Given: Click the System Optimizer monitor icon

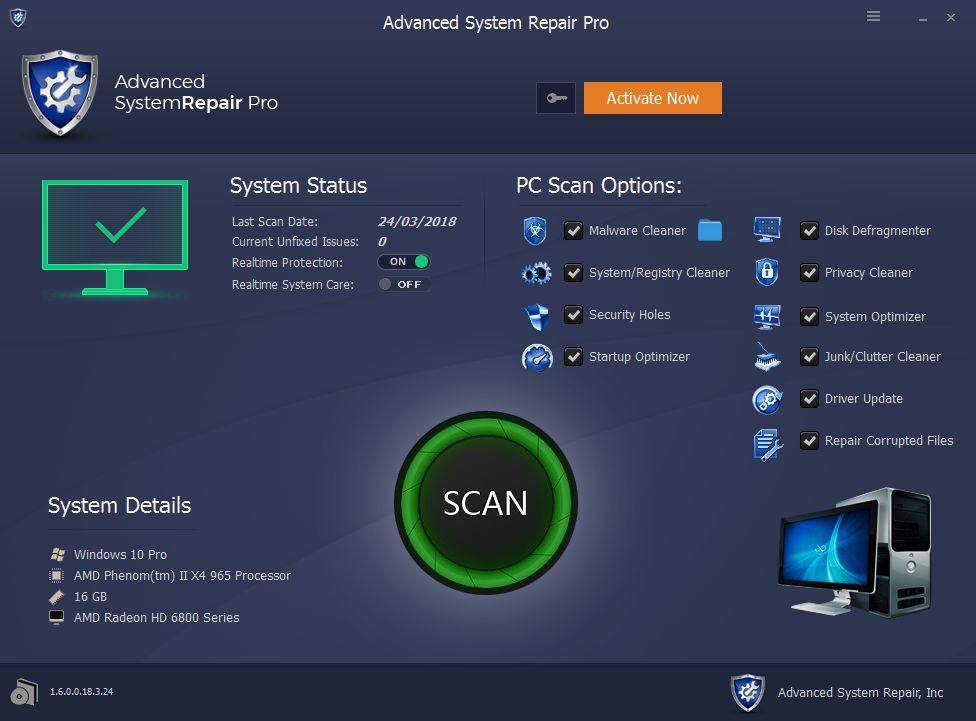Looking at the screenshot, I should (x=767, y=317).
